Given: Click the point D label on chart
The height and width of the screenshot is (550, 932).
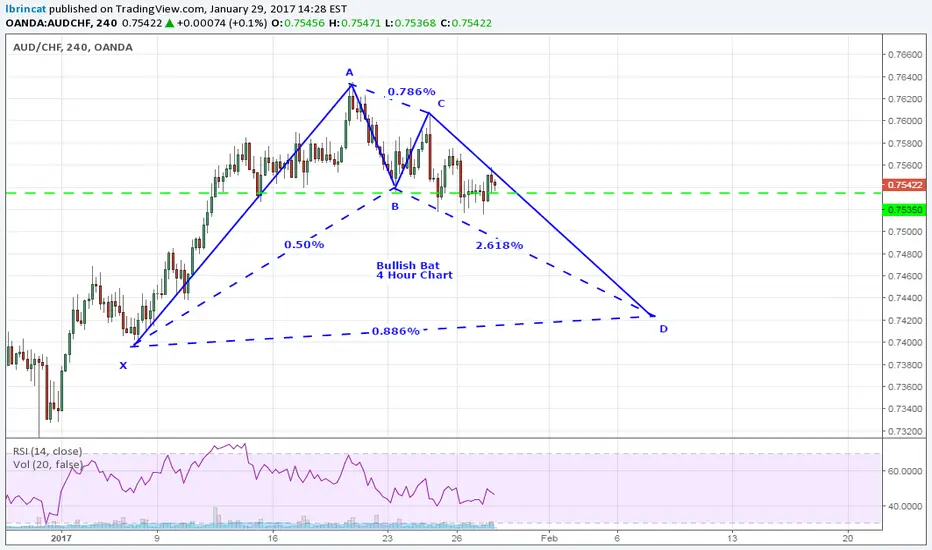Looking at the screenshot, I should pos(663,329).
